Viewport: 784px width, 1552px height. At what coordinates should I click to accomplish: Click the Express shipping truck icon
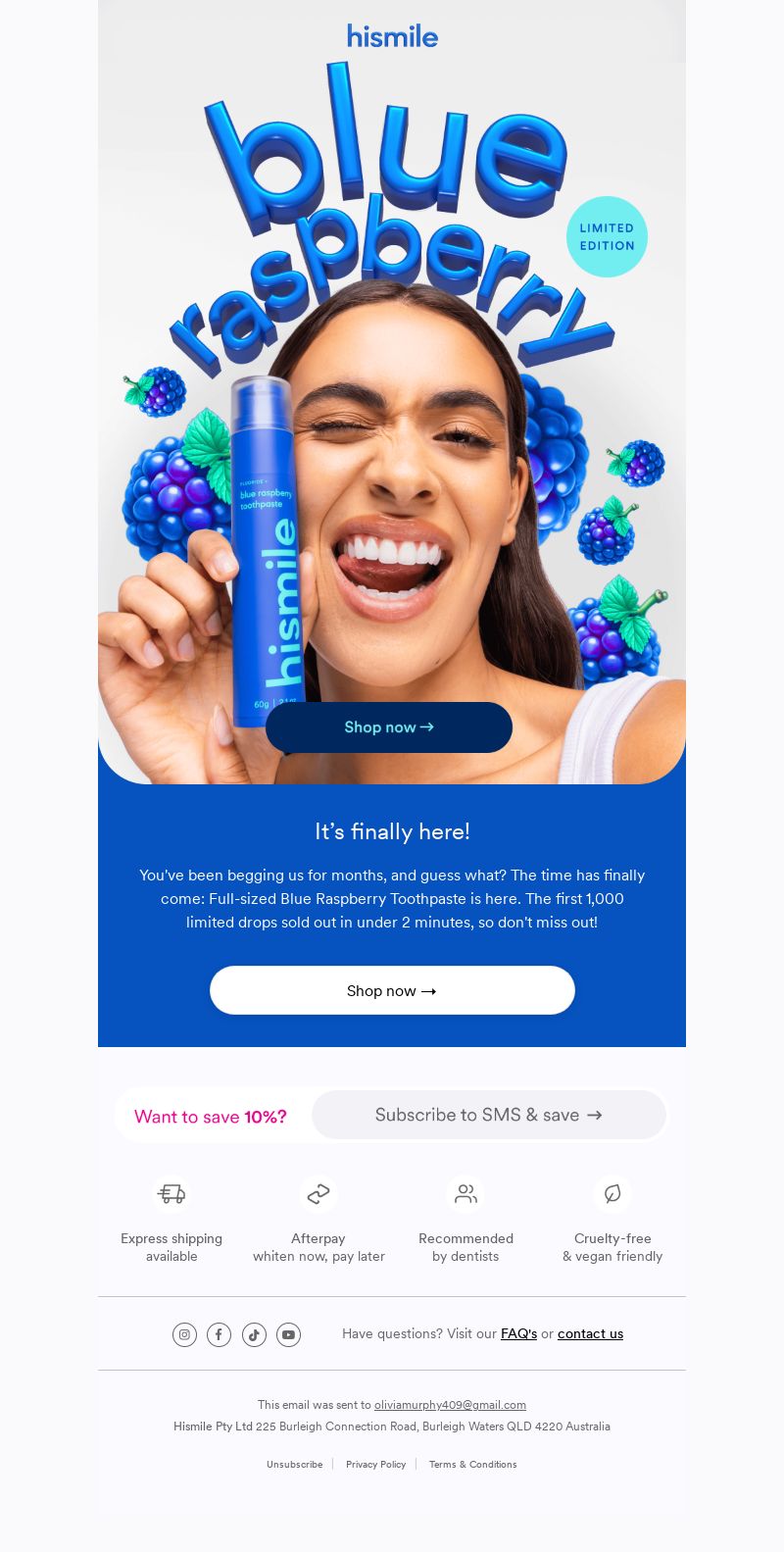[171, 1194]
